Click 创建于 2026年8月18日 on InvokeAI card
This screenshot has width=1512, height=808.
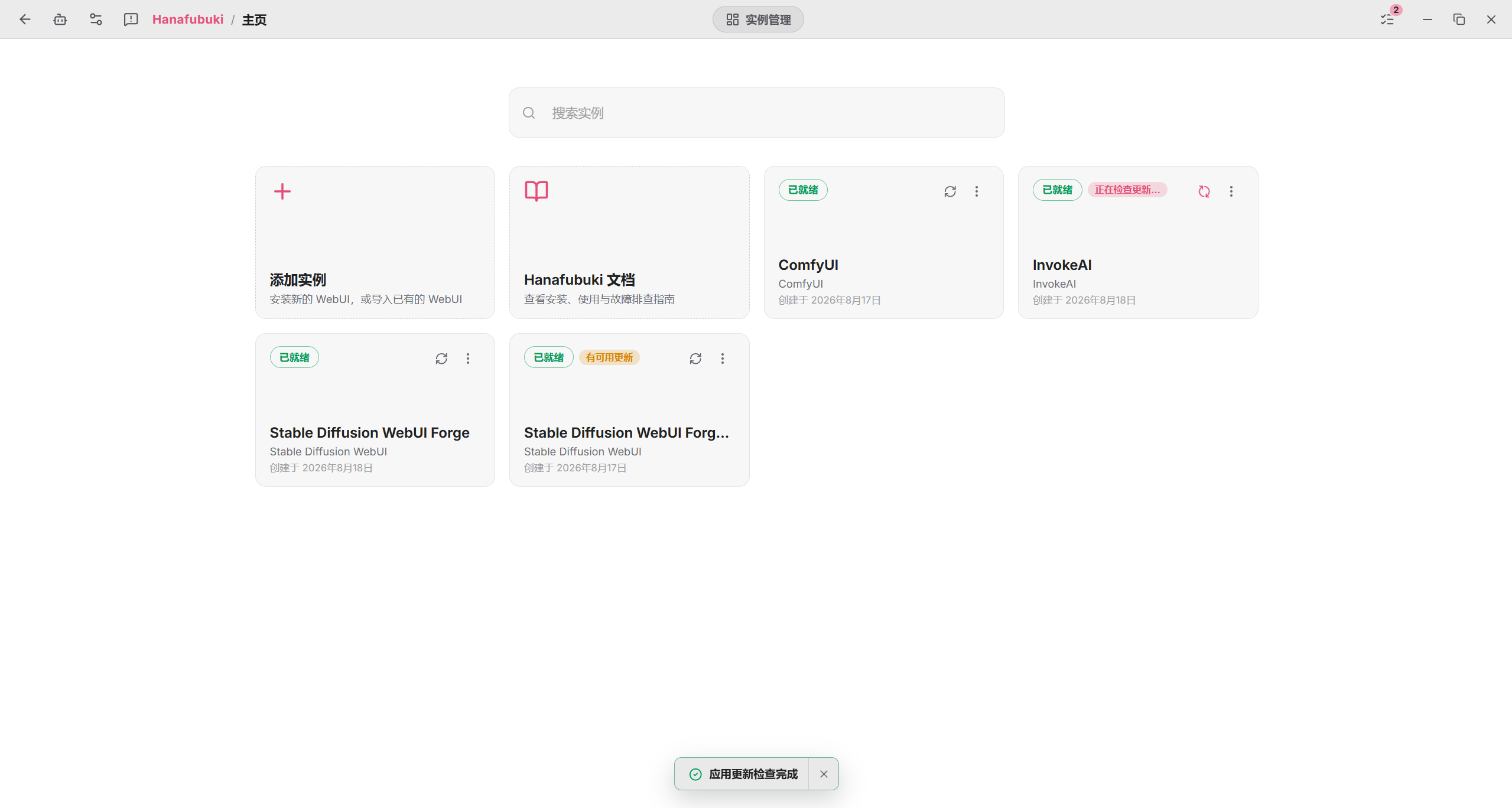click(1084, 300)
